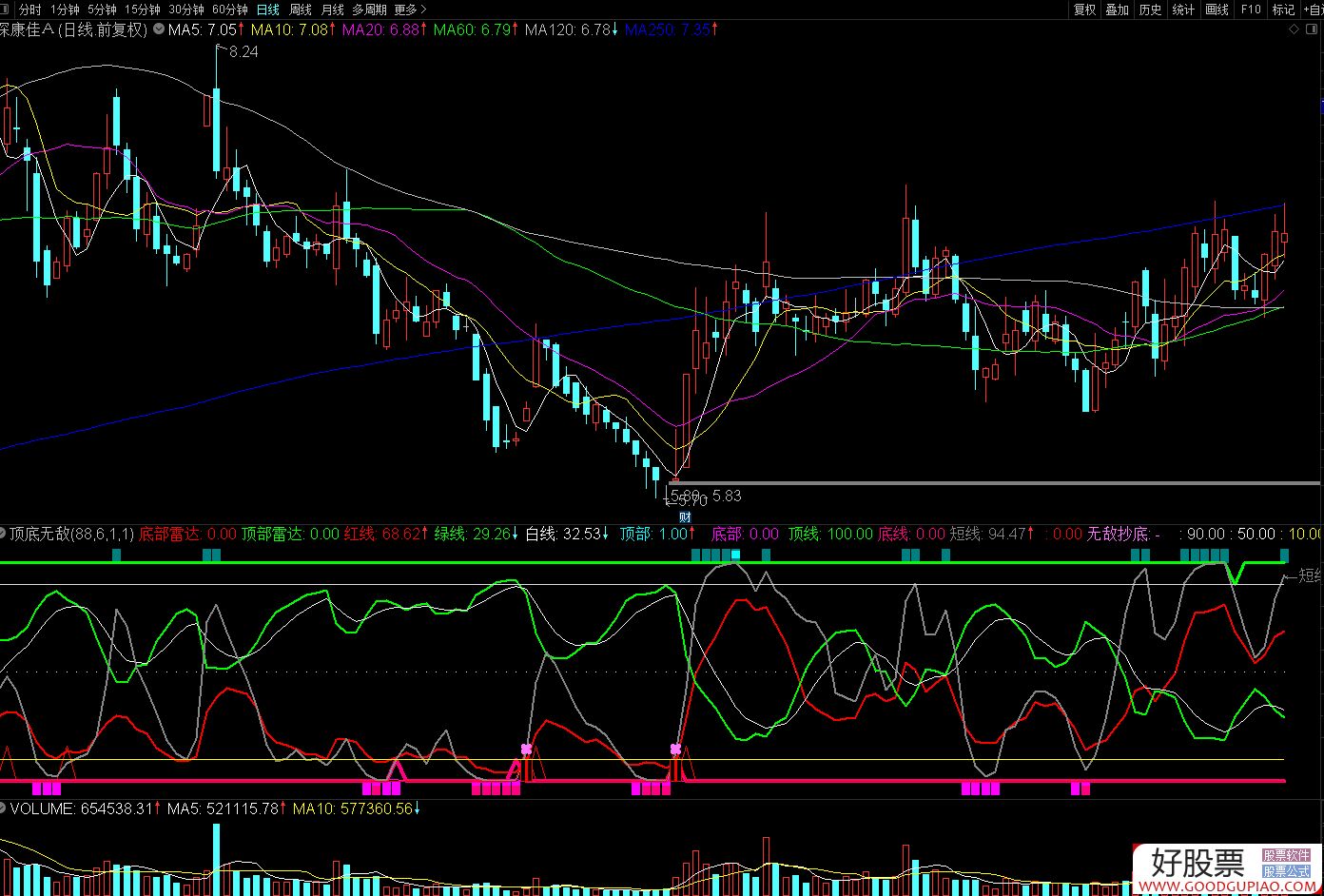Screen dimensions: 1324x896
Task: Select the 30分钟 period tab
Action: pos(186,10)
